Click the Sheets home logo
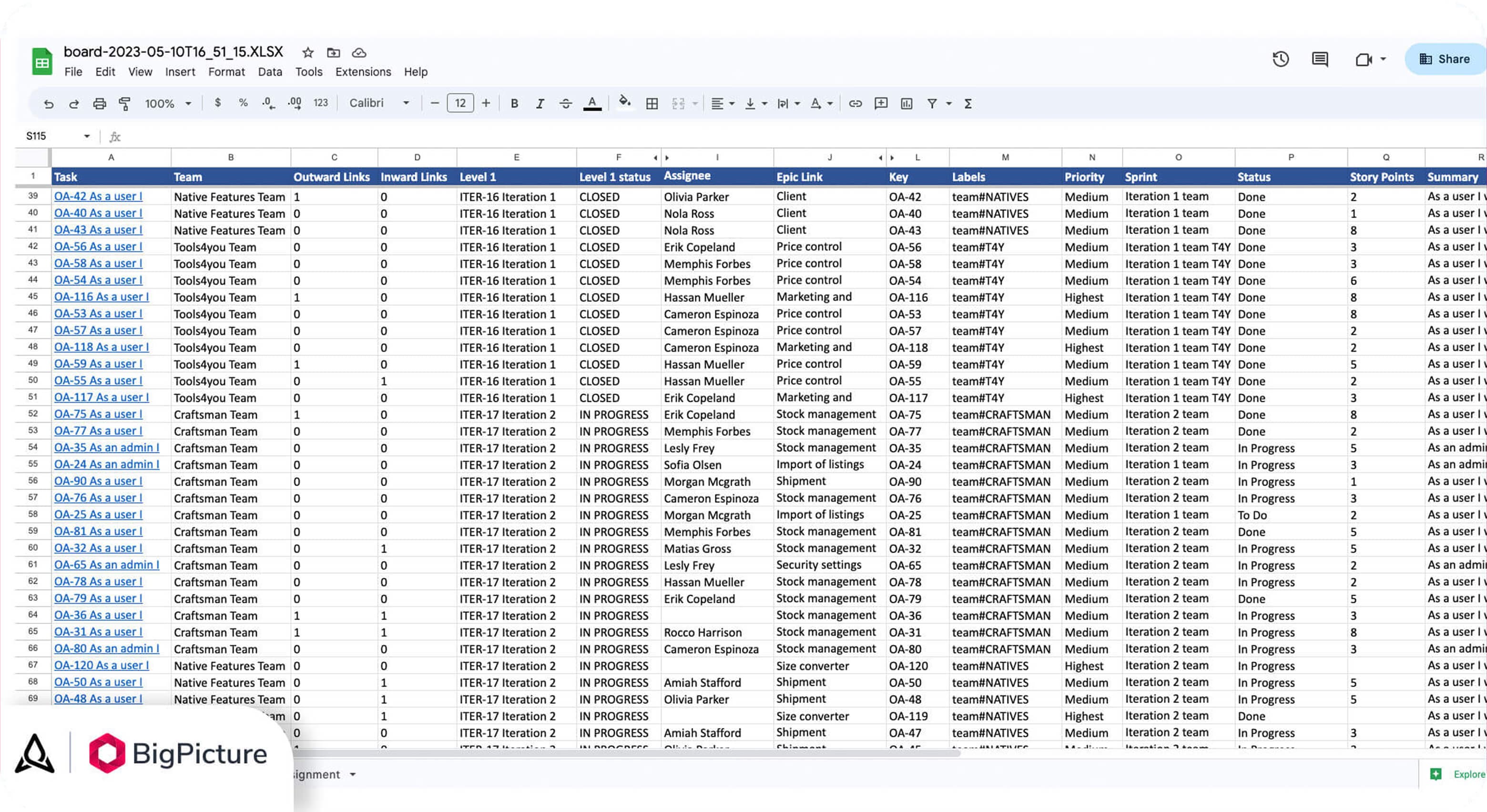This screenshot has width=1487, height=812. pos(41,62)
